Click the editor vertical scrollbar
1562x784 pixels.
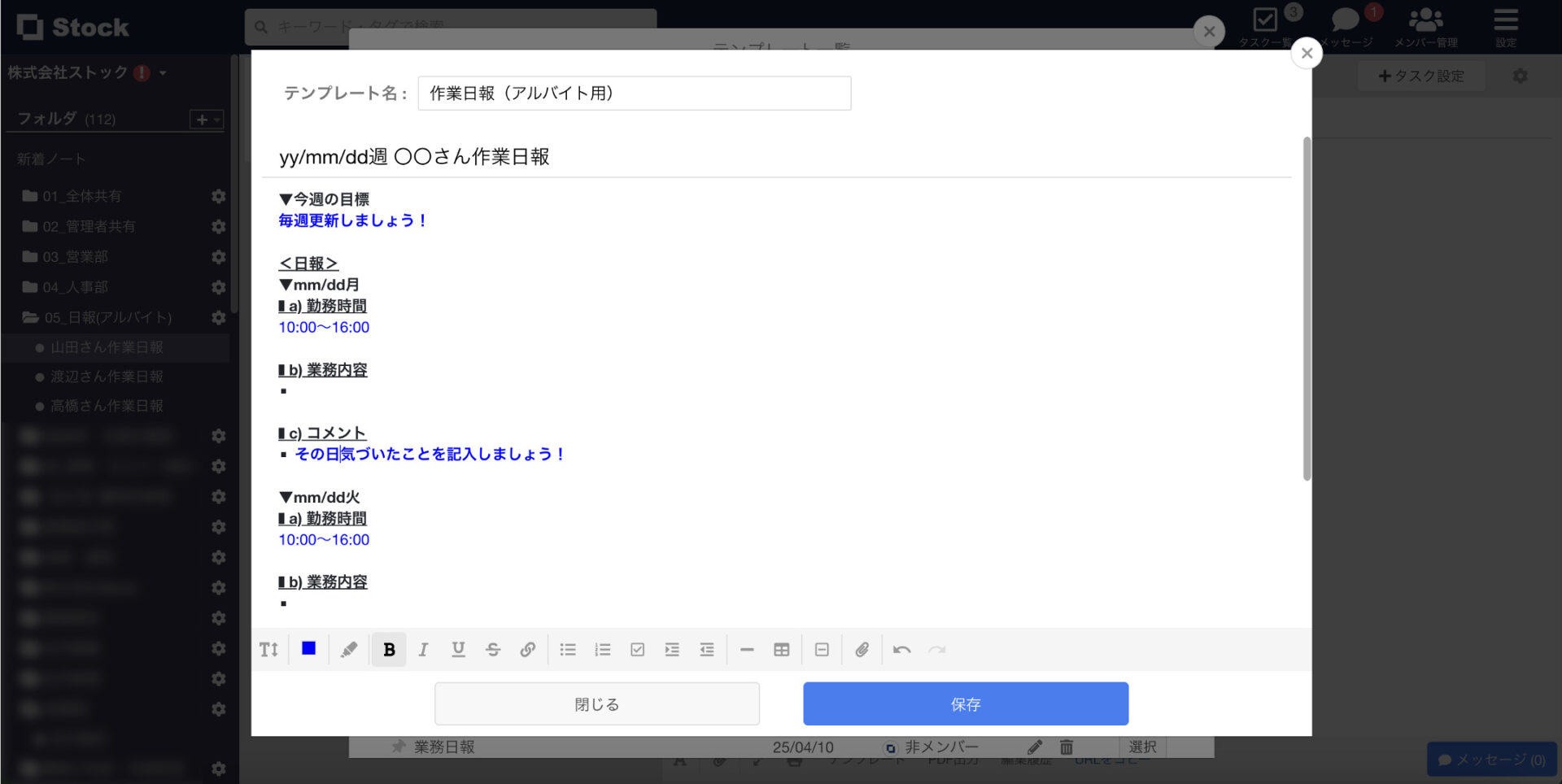click(x=1307, y=309)
